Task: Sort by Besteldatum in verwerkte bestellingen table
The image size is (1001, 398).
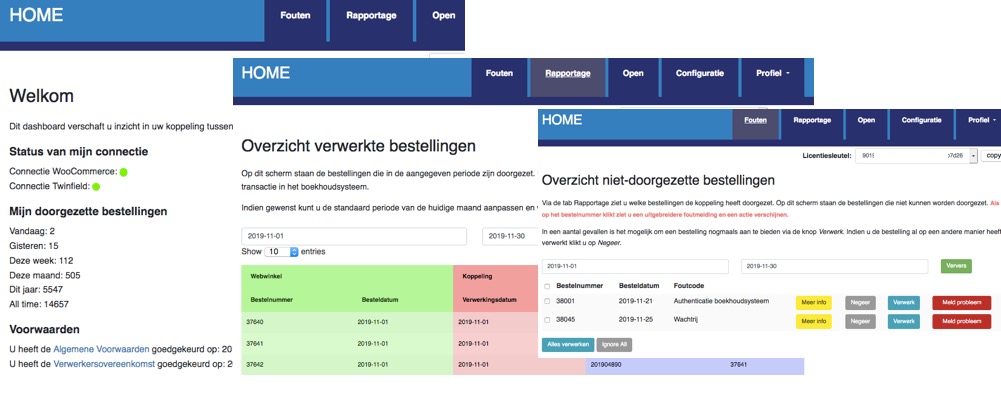Action: point(381,299)
